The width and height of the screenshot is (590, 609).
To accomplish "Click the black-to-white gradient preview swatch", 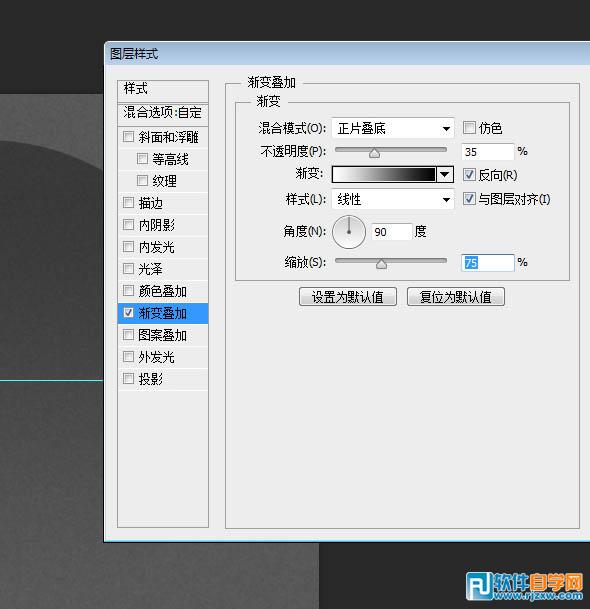I will (384, 175).
